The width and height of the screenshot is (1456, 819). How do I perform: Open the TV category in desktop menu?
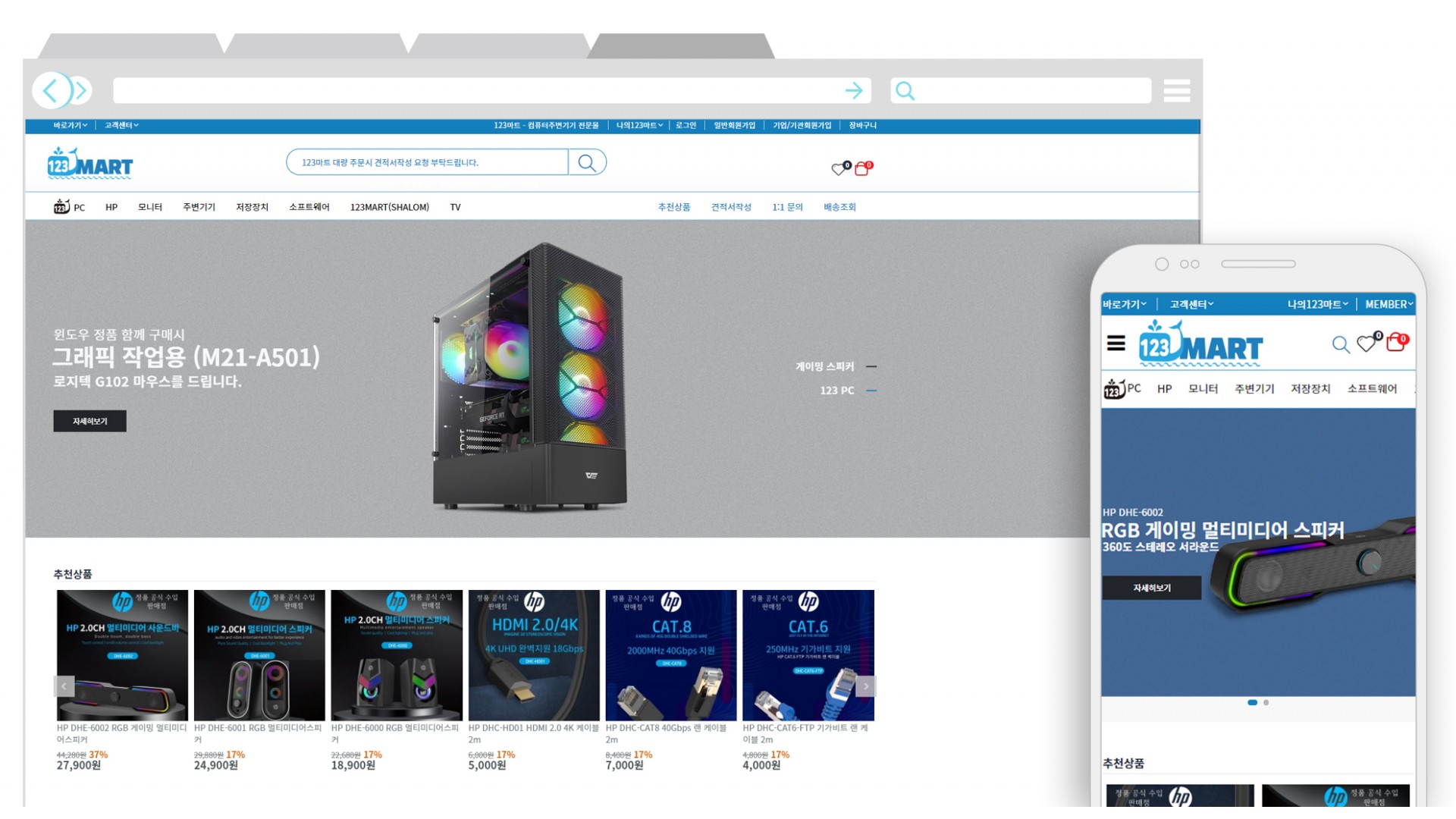click(455, 207)
